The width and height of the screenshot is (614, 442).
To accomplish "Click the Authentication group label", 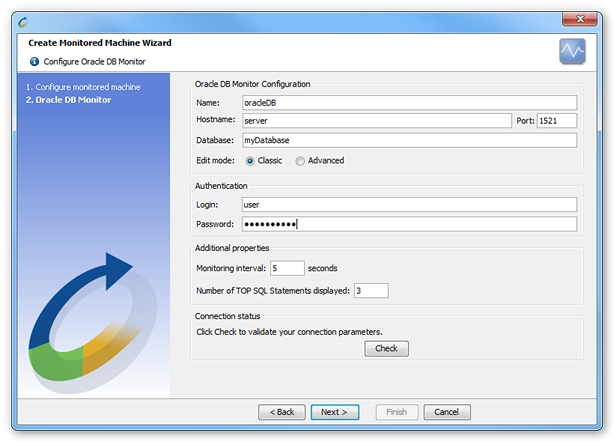I will (x=221, y=186).
